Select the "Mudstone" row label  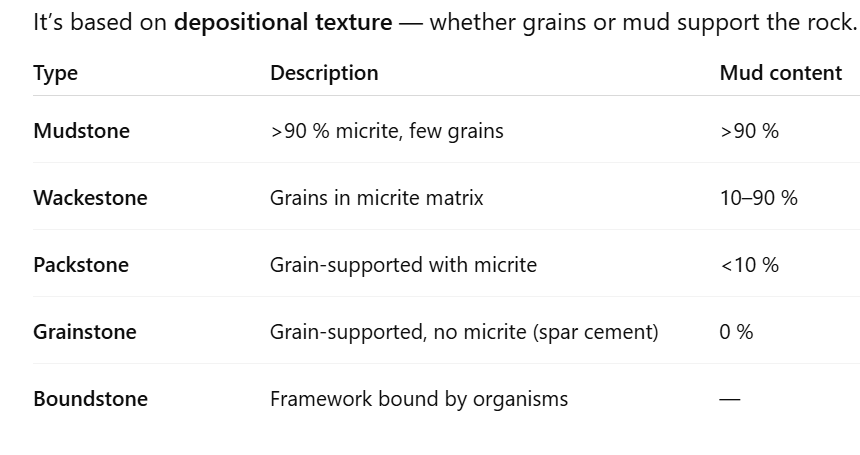point(81,131)
